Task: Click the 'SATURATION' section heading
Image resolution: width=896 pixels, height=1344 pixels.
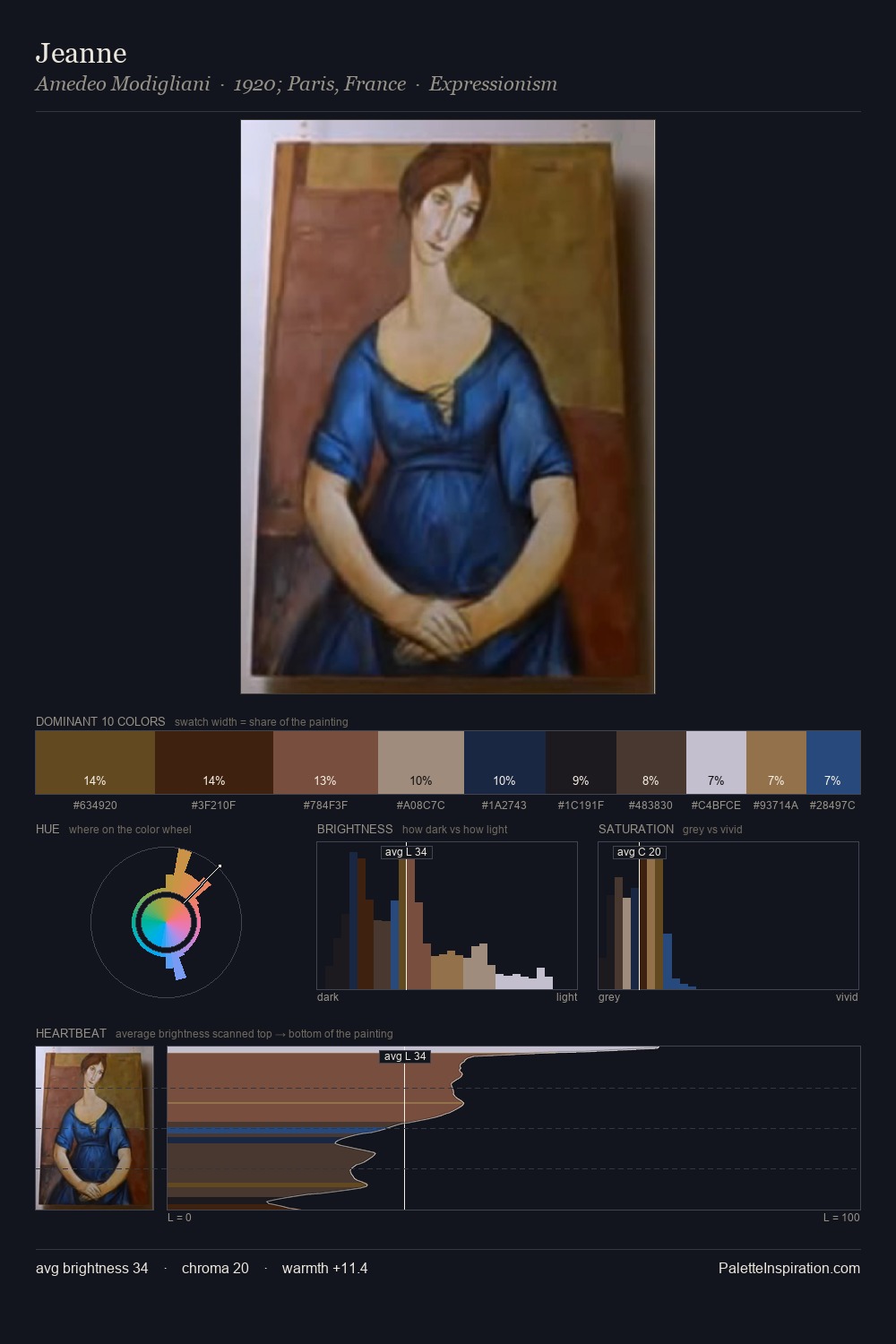Action: point(636,829)
